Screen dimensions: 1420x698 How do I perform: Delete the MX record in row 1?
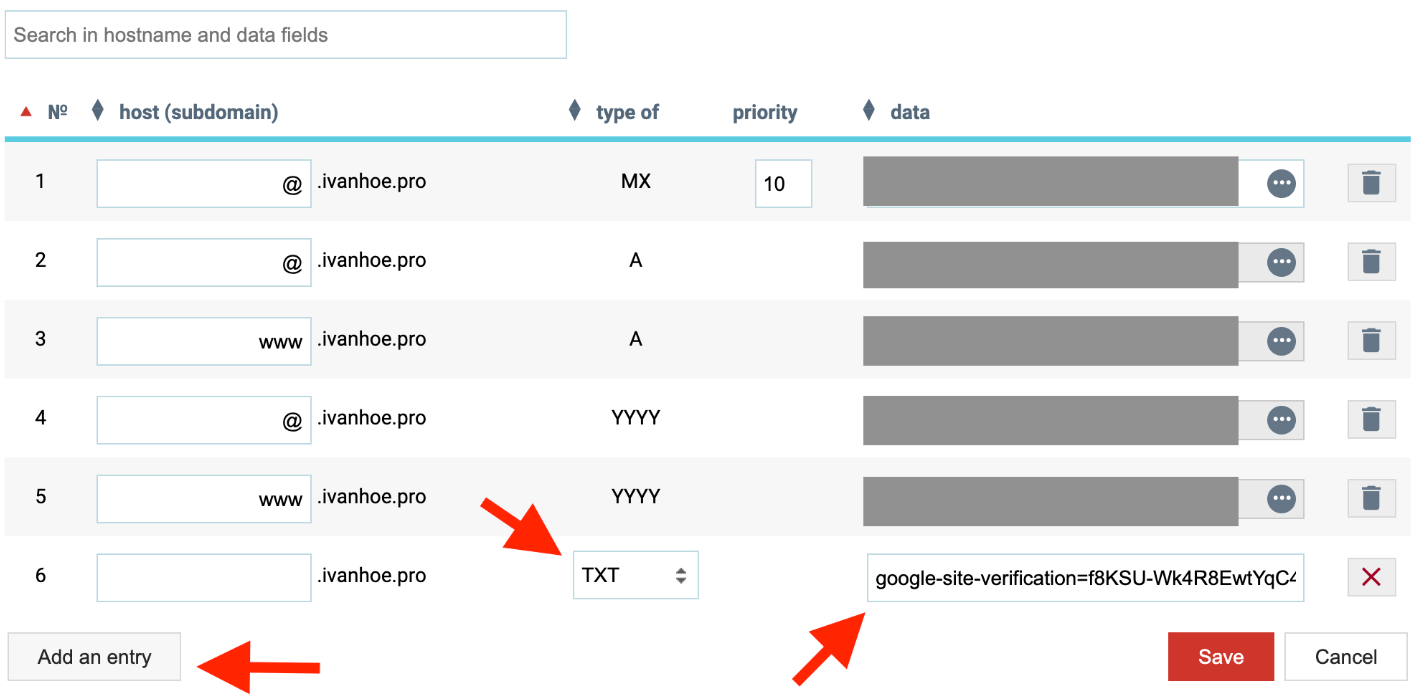(x=1371, y=183)
